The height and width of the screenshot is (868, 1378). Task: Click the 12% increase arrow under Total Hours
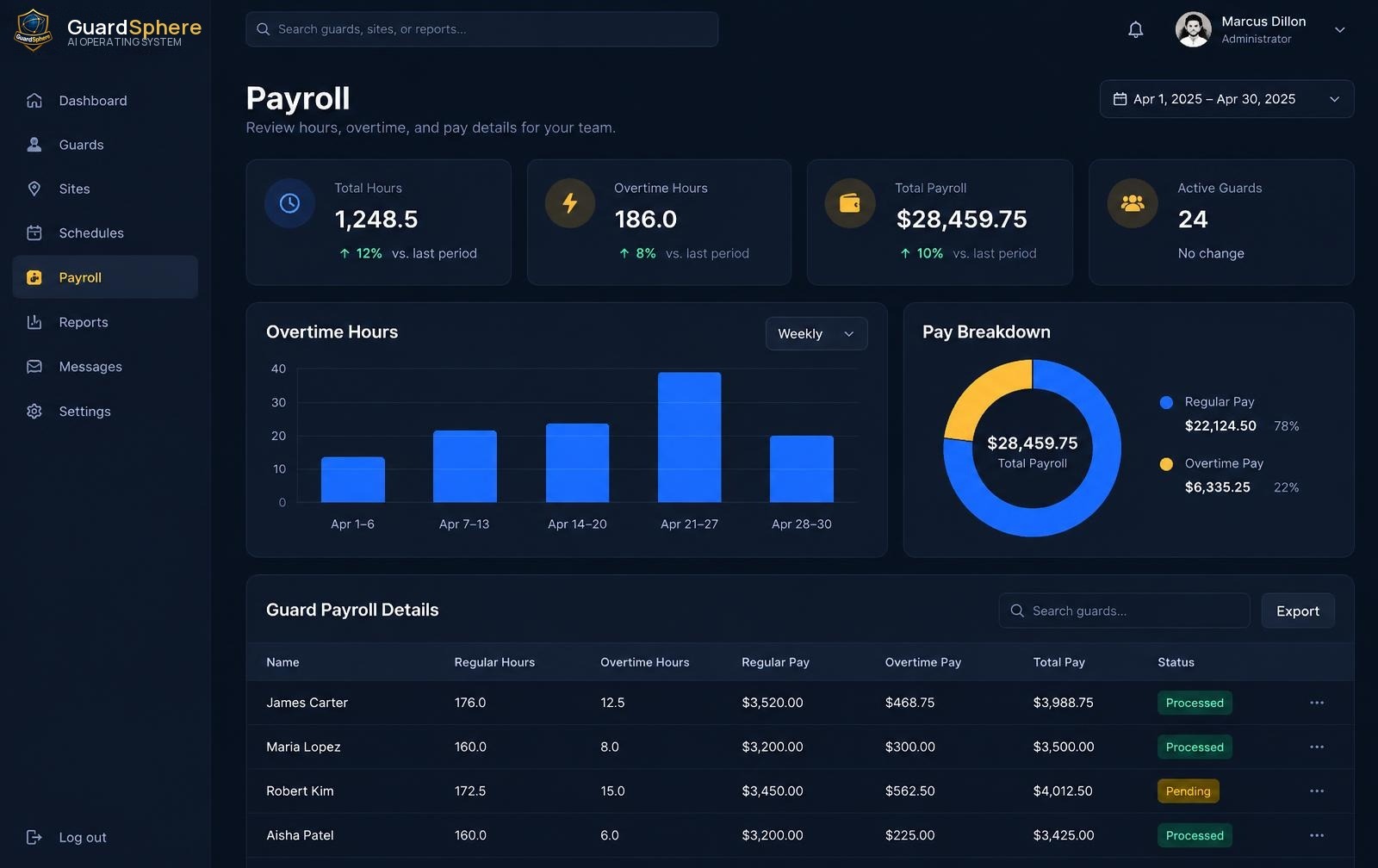pos(344,253)
